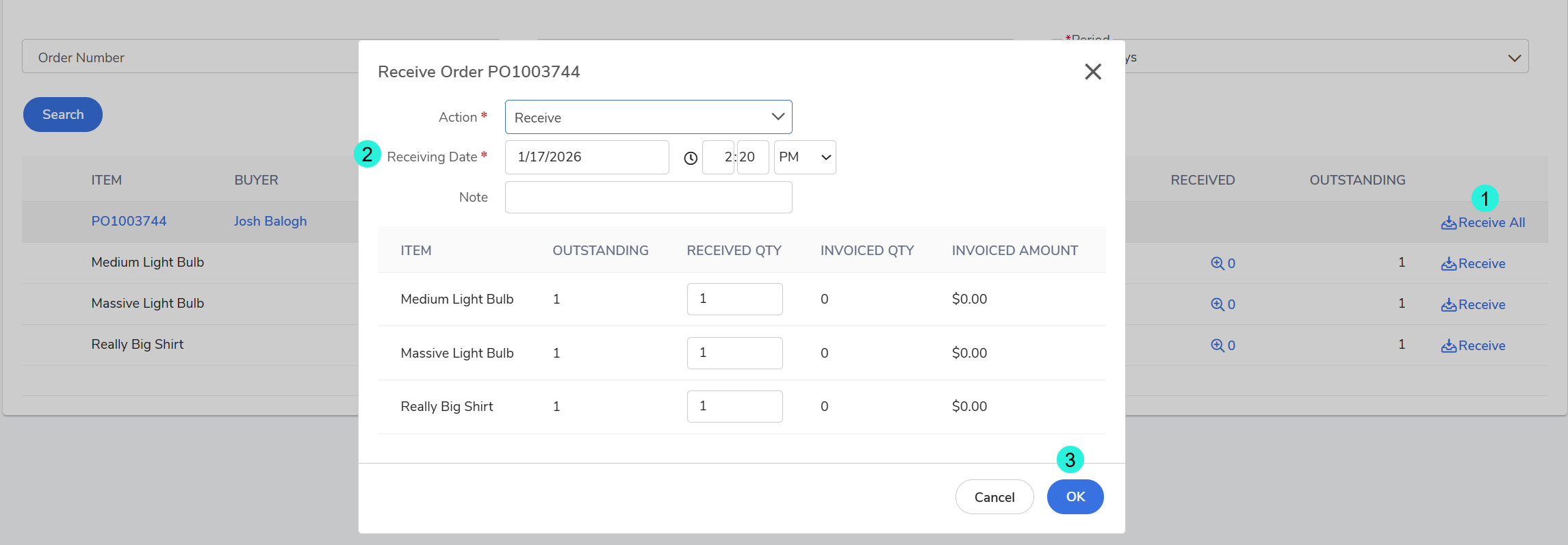Expand the Period dropdown in background
The height and width of the screenshot is (545, 1568).
(x=1514, y=58)
